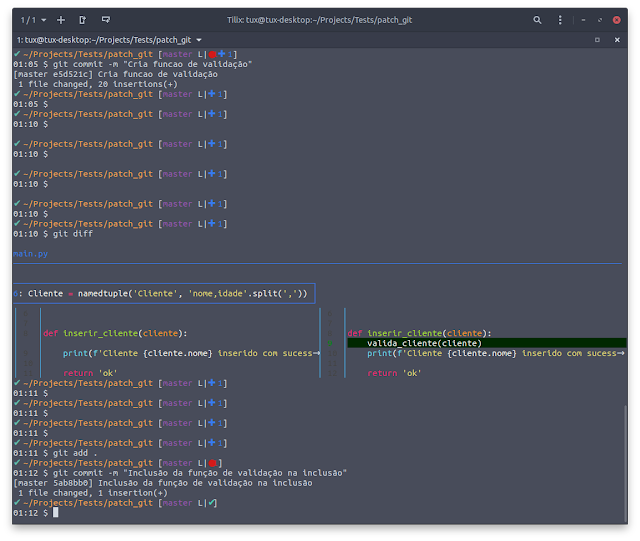Open the find in terminal search icon
Image resolution: width=640 pixels, height=541 pixels.
537,20
